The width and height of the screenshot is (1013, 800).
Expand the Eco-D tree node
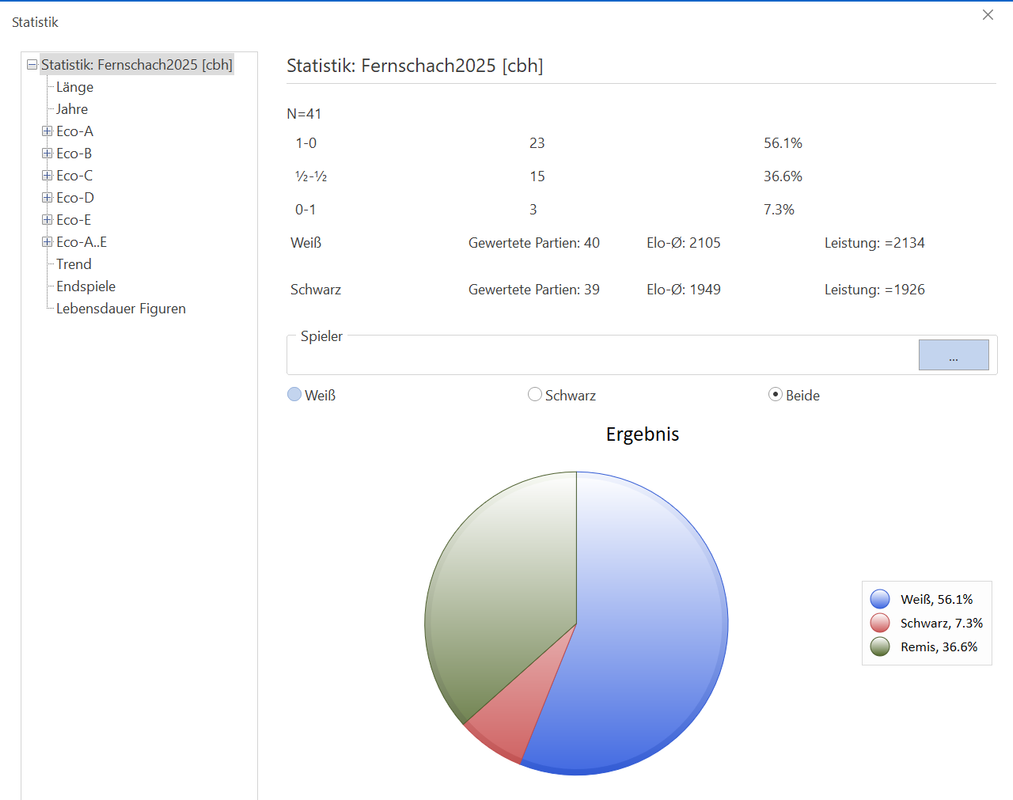point(47,197)
